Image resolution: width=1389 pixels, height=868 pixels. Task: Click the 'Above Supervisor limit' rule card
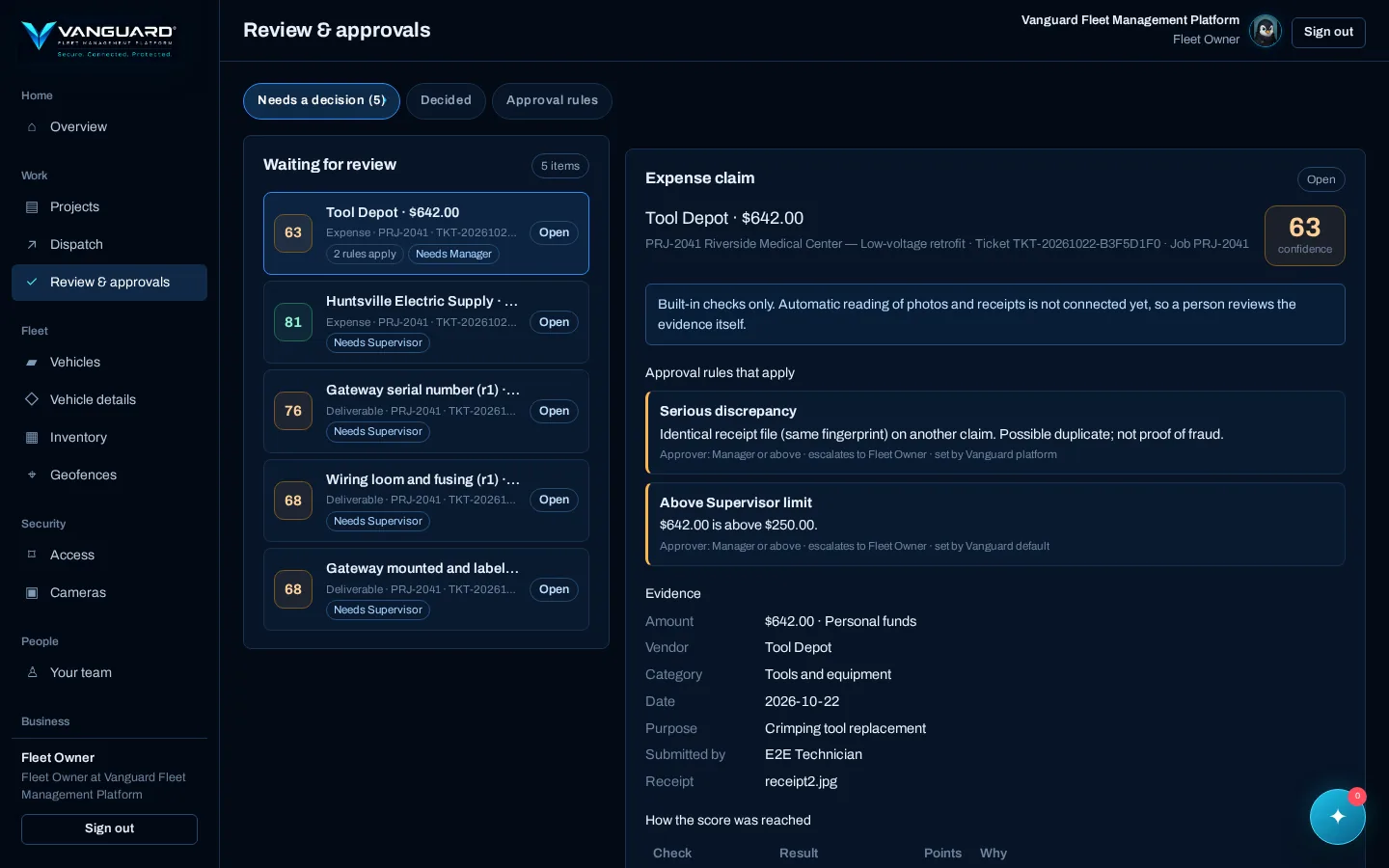point(995,524)
